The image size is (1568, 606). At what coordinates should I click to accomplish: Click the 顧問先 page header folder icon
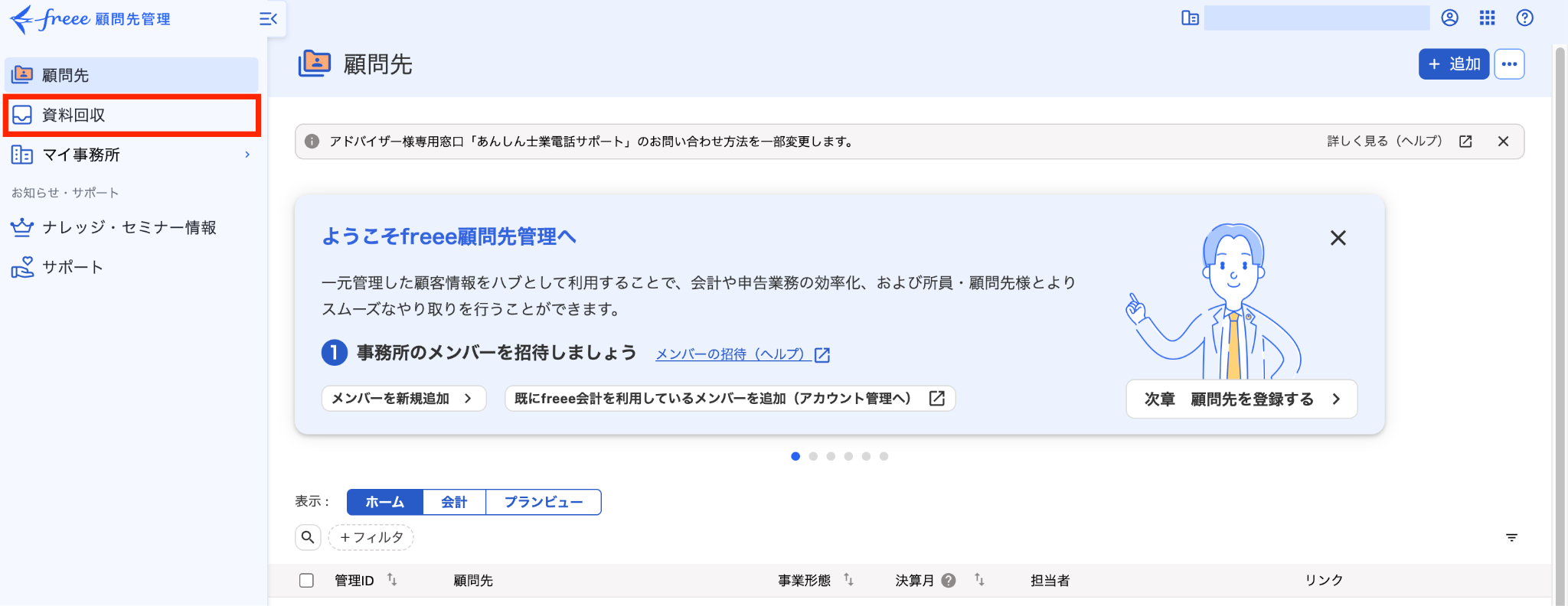click(314, 64)
